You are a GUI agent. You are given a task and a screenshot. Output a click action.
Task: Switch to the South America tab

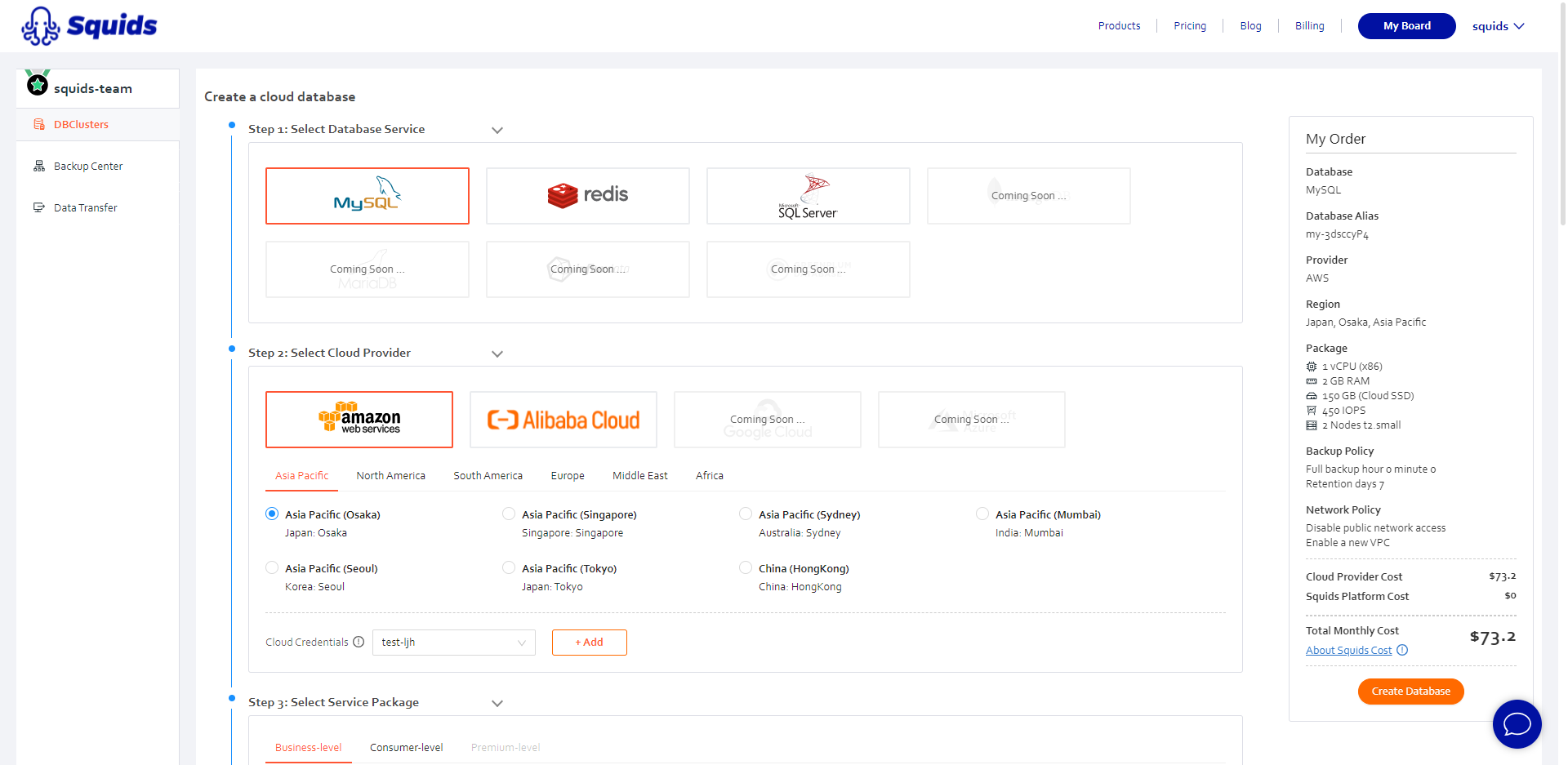point(488,475)
